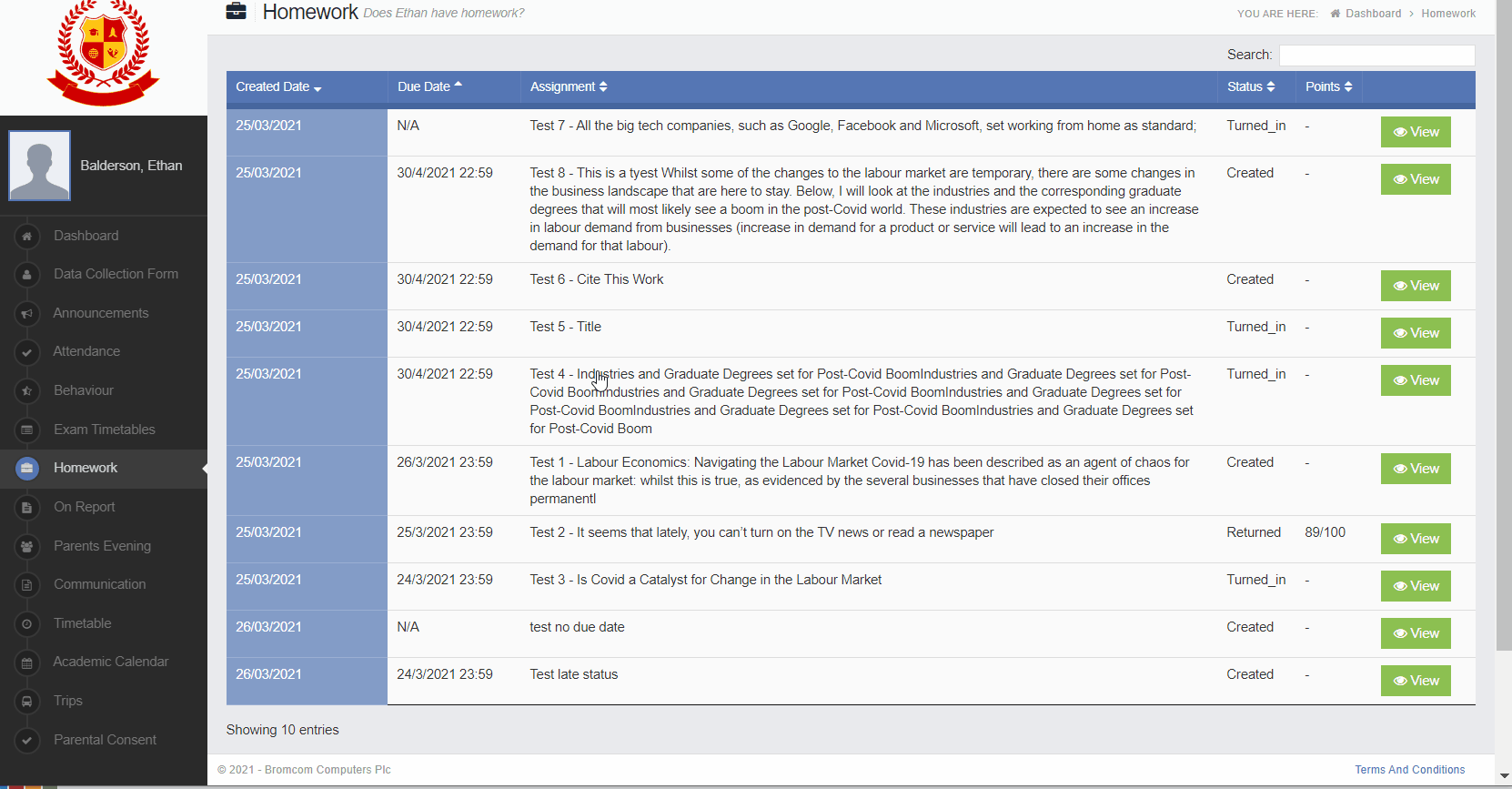The width and height of the screenshot is (1512, 789).
Task: Sort table by Due Date column
Action: pyautogui.click(x=429, y=87)
